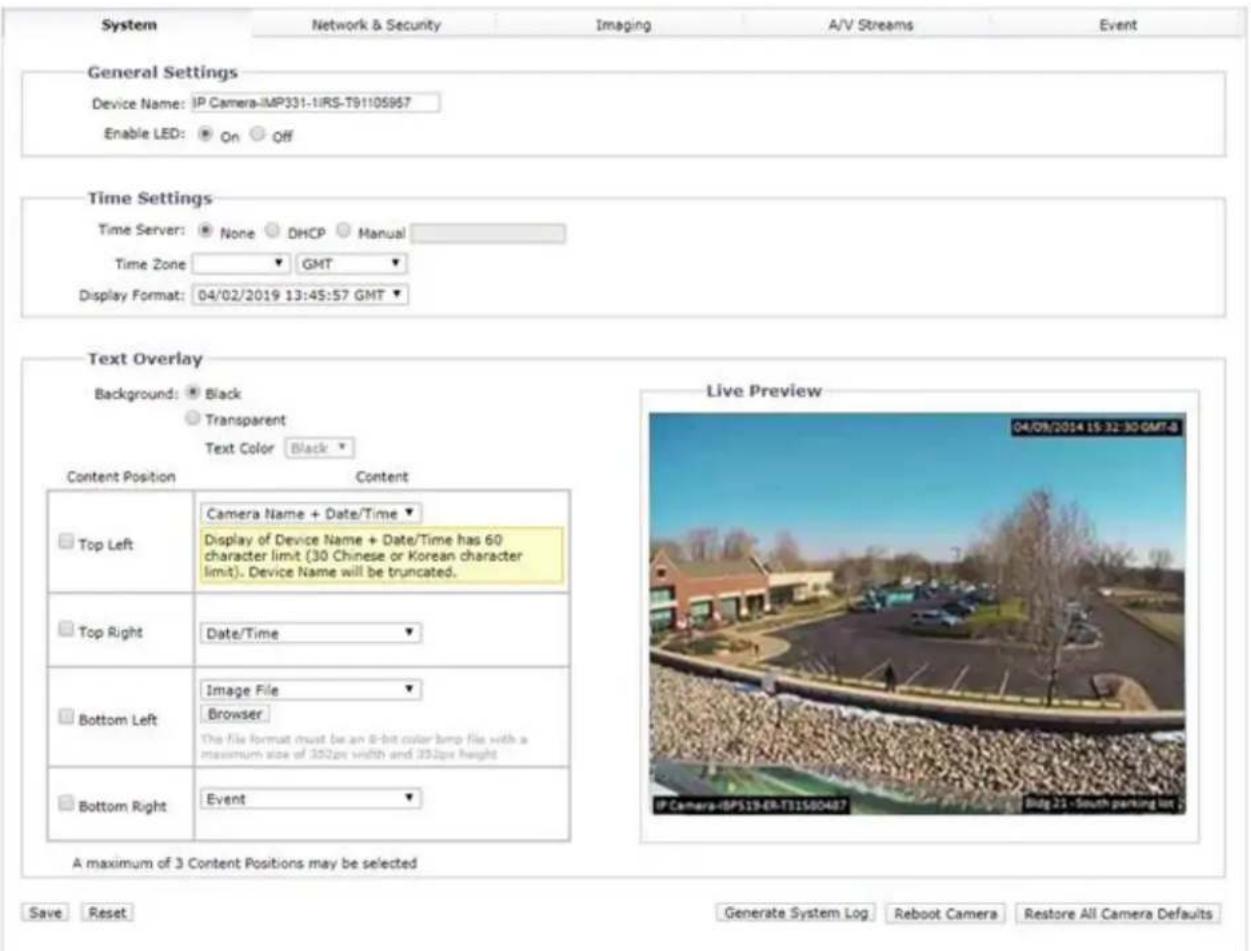The width and height of the screenshot is (1251, 951).
Task: Set text overlay background to Transparent
Action: pyautogui.click(x=194, y=420)
